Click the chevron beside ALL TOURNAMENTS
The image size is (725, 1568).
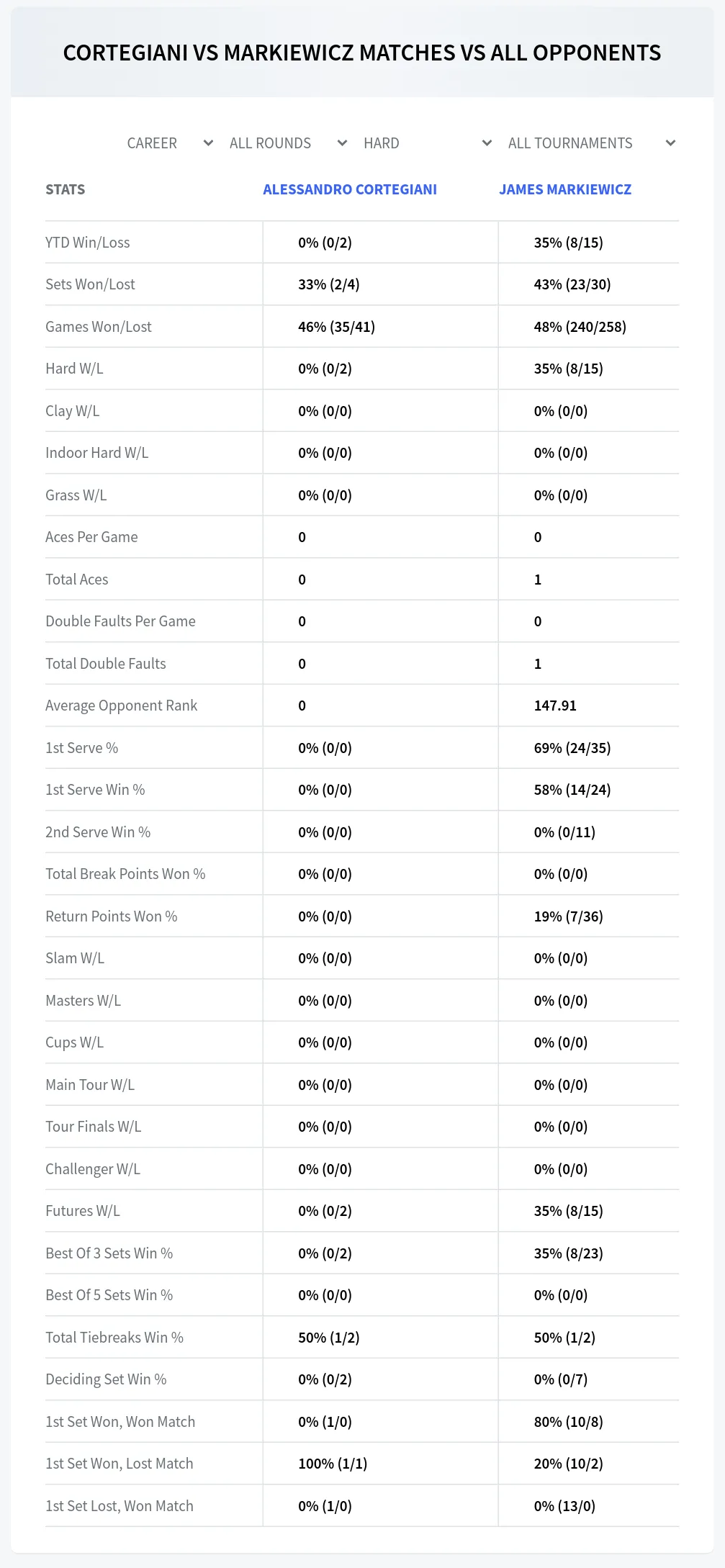(670, 143)
